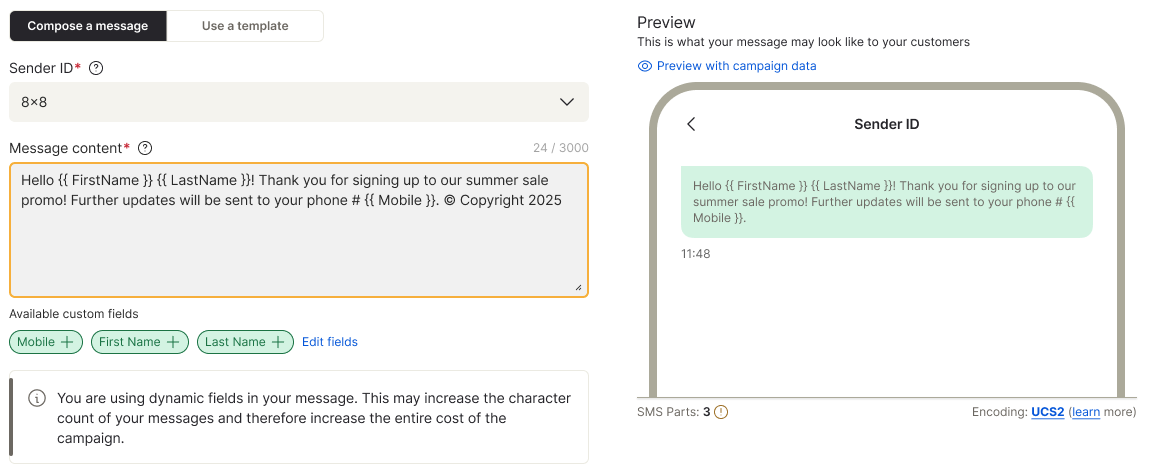Open the Edit fields link
The height and width of the screenshot is (474, 1153).
pos(330,342)
